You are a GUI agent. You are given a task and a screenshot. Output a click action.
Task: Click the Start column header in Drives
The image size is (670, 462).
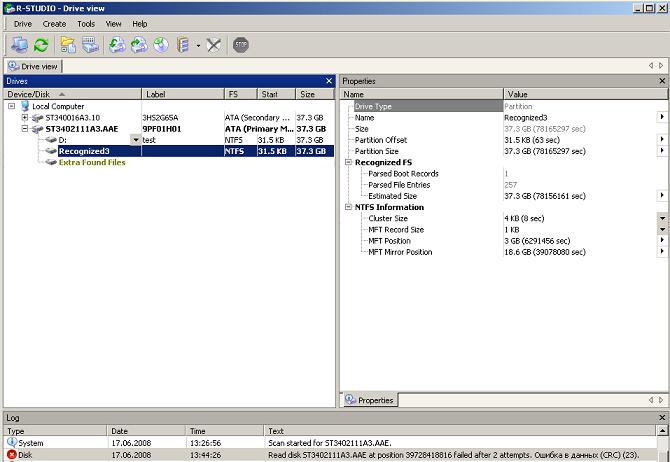[276, 94]
